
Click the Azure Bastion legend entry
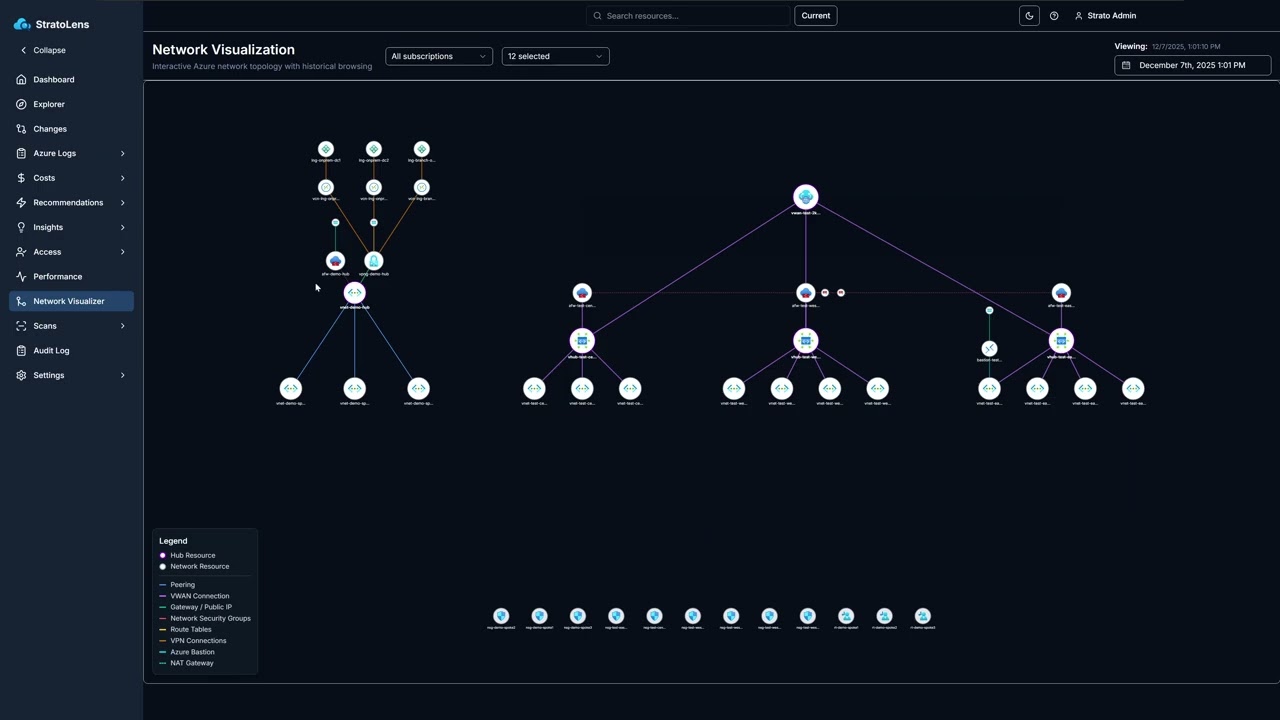(x=187, y=652)
